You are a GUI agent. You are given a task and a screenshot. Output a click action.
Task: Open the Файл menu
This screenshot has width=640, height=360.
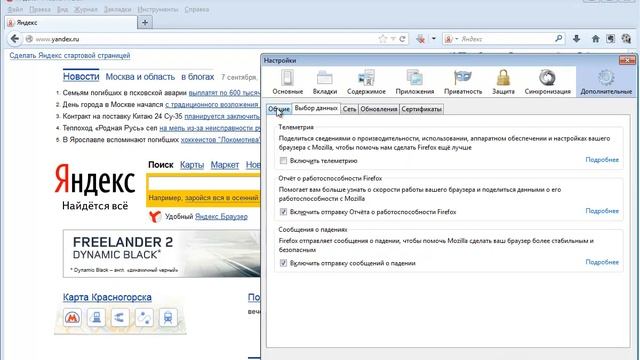click(15, 9)
